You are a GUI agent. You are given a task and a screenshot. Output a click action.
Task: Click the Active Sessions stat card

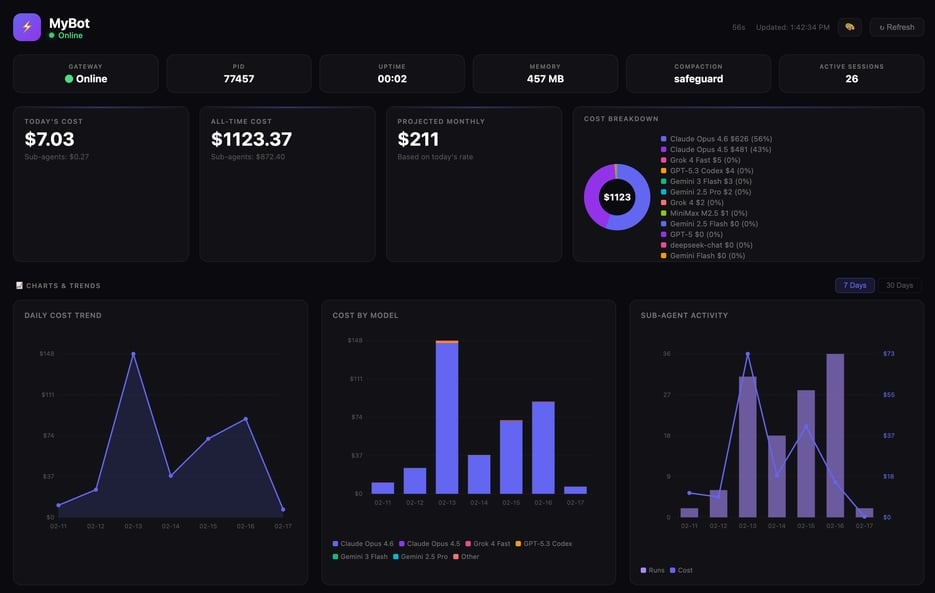(x=851, y=74)
